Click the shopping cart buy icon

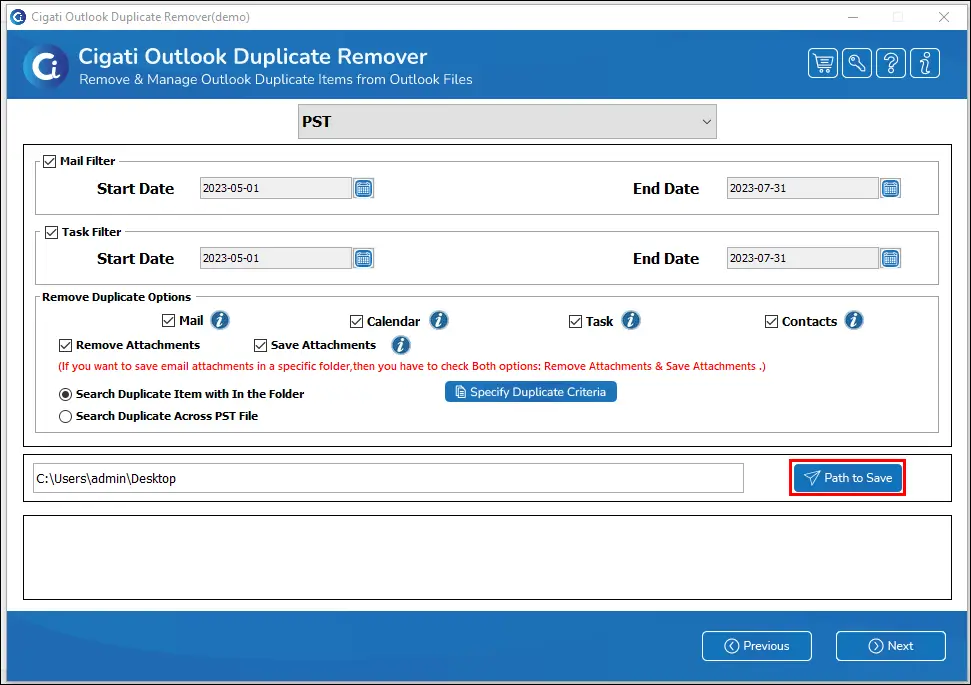point(822,63)
